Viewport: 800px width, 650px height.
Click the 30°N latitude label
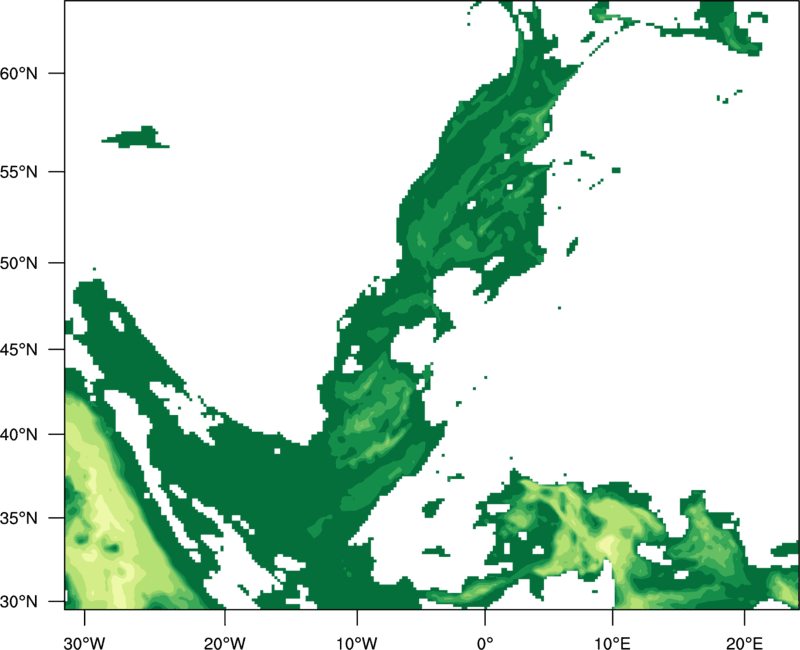18,602
